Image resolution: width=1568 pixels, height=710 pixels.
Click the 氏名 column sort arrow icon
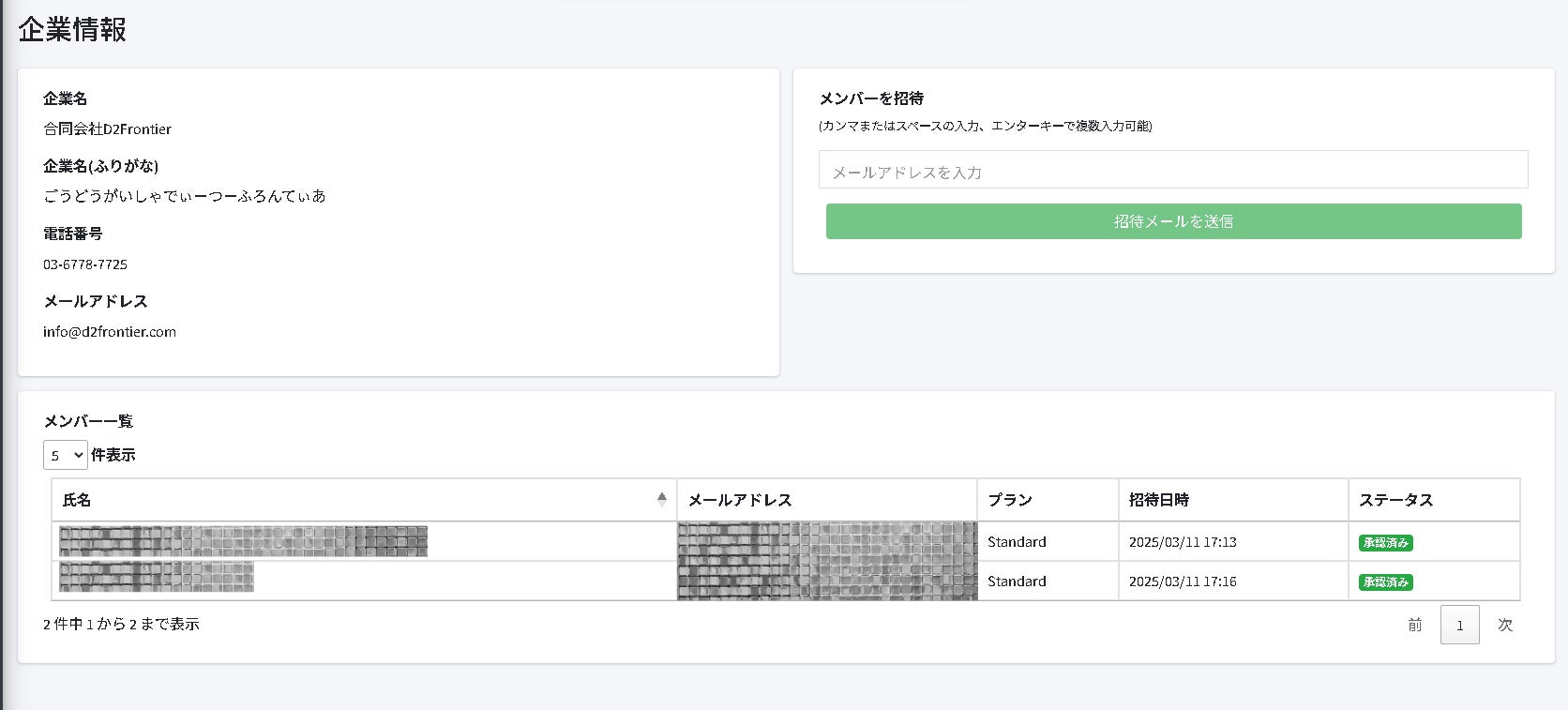[662, 500]
